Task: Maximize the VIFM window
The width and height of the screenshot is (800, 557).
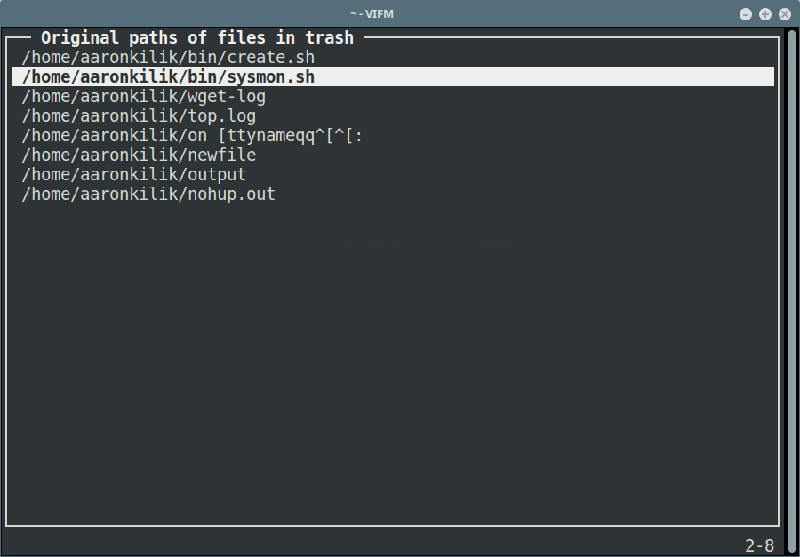Action: [765, 14]
